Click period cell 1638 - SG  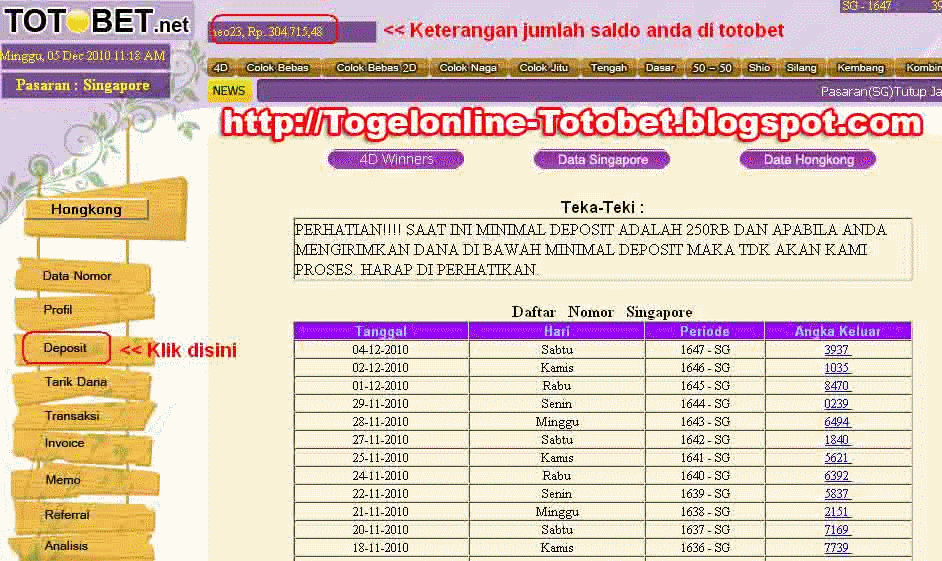click(x=705, y=512)
